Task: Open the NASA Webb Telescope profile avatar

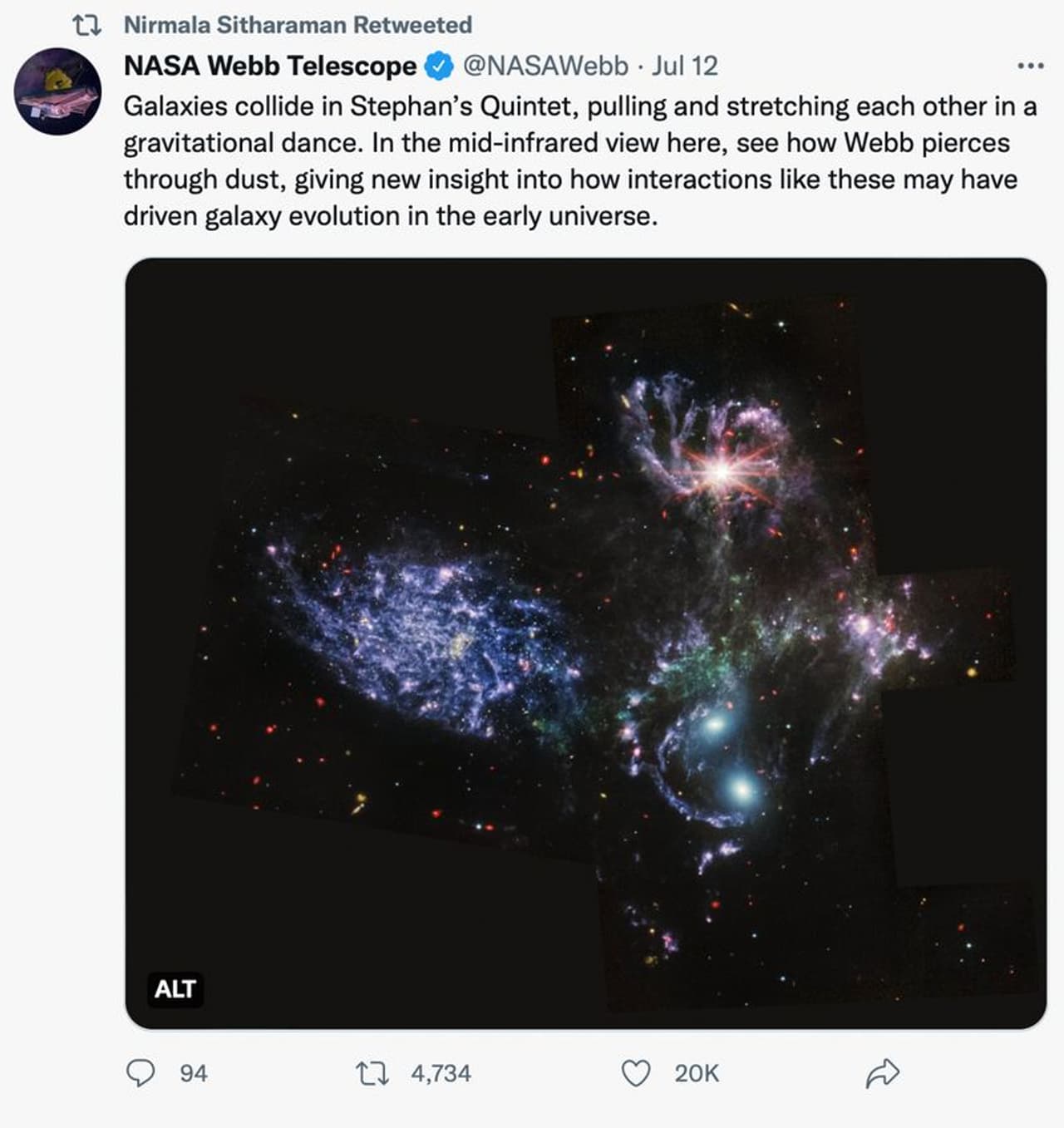Action: (x=58, y=91)
